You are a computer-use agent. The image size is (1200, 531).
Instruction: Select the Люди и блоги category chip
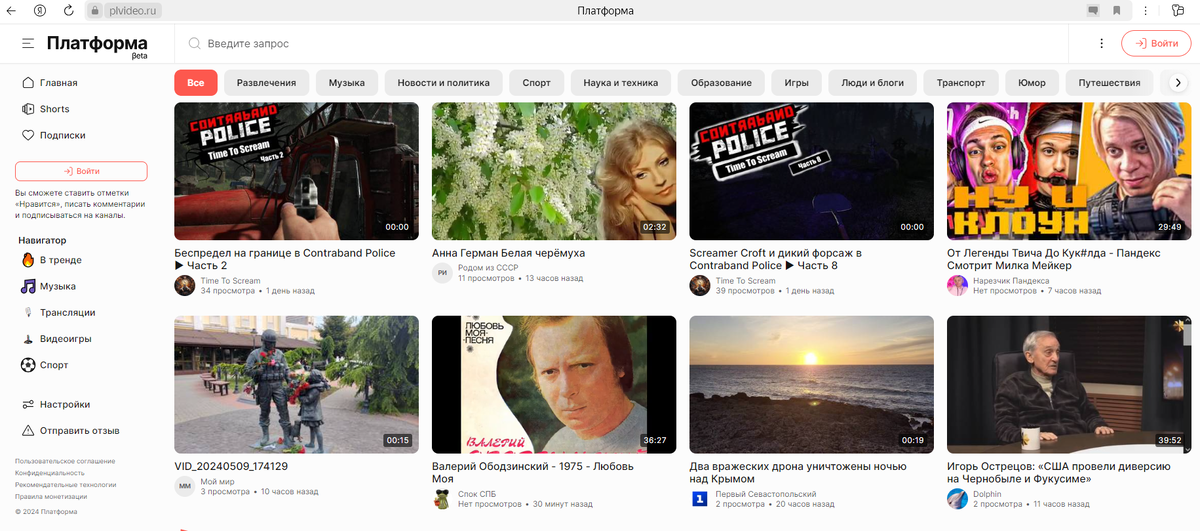872,83
